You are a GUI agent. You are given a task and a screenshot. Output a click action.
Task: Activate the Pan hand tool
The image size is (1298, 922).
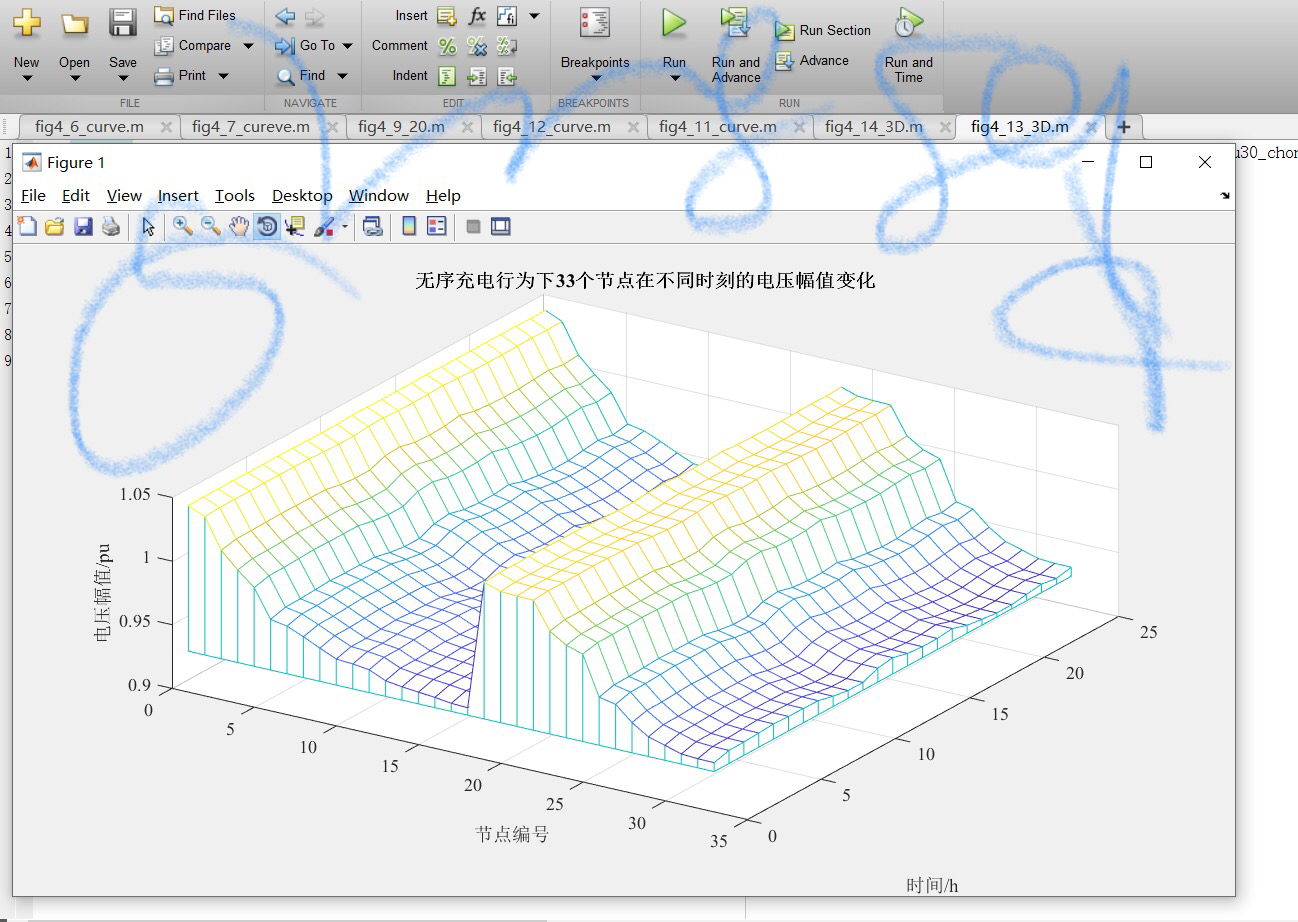(238, 226)
